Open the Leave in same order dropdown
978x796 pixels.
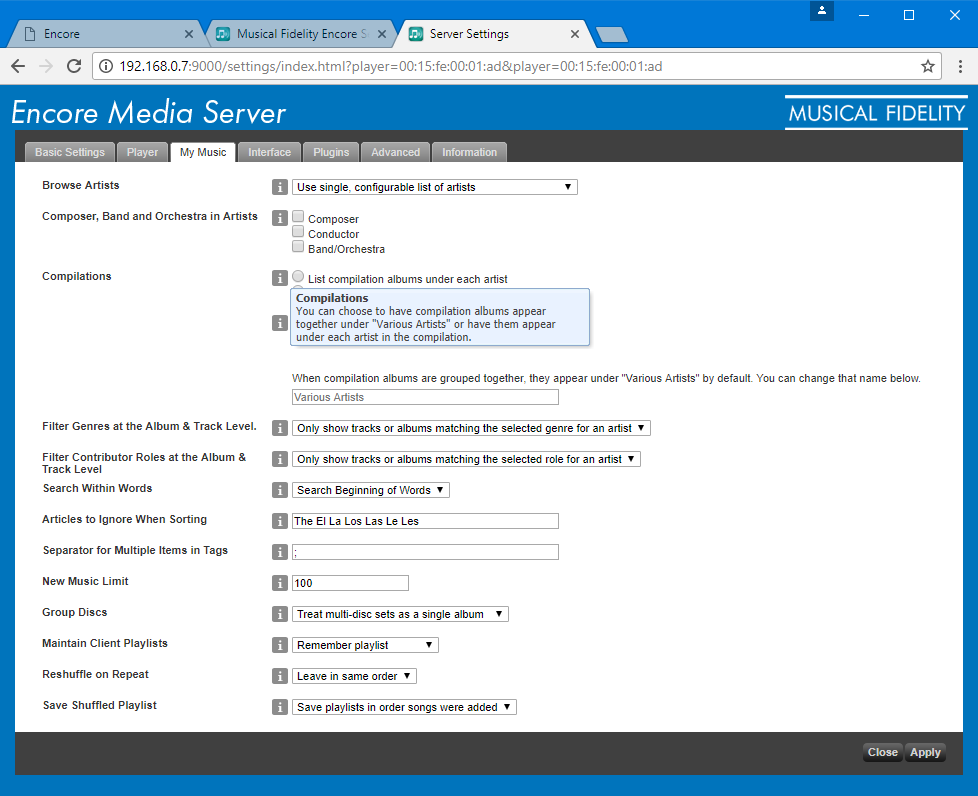click(x=354, y=676)
